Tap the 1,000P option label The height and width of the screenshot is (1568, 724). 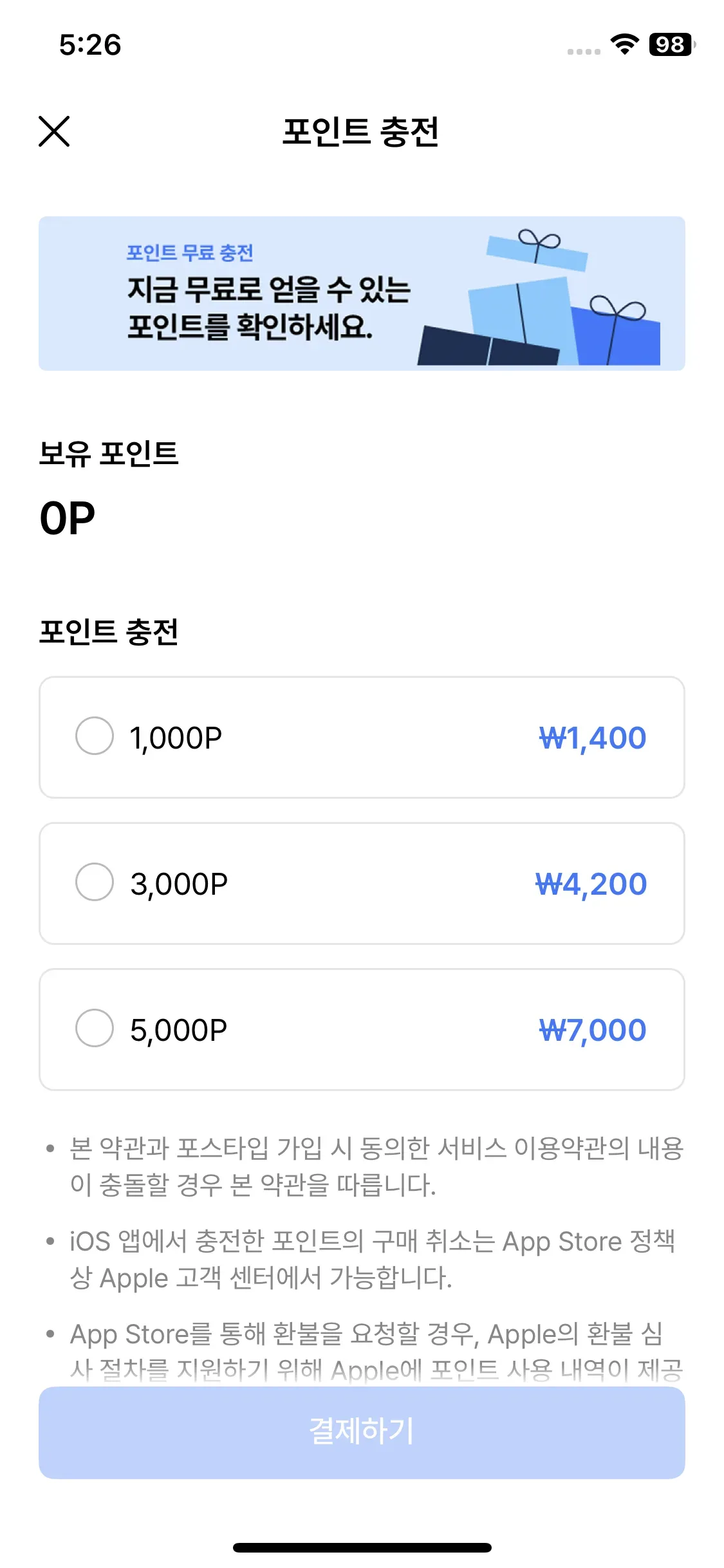(176, 738)
